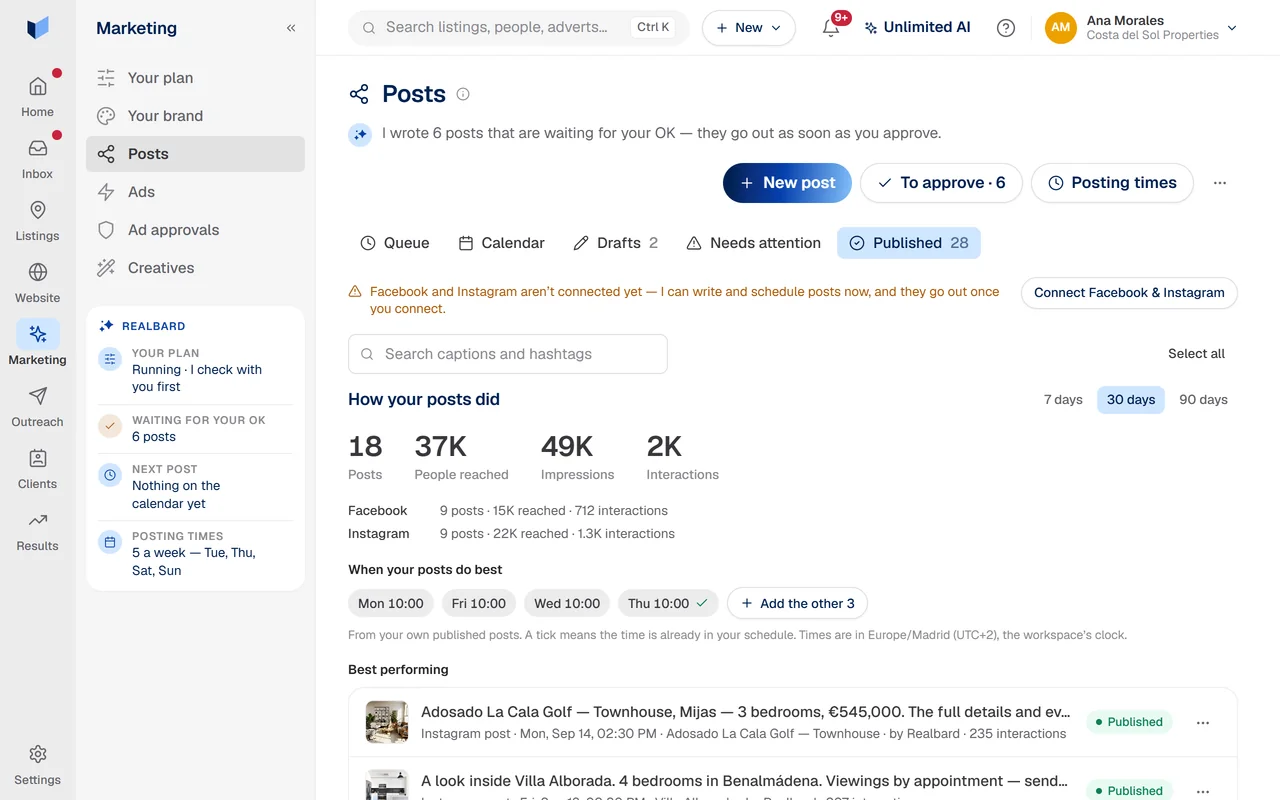This screenshot has width=1280, height=800.
Task: Click the AM avatar
Action: pos(1061,28)
